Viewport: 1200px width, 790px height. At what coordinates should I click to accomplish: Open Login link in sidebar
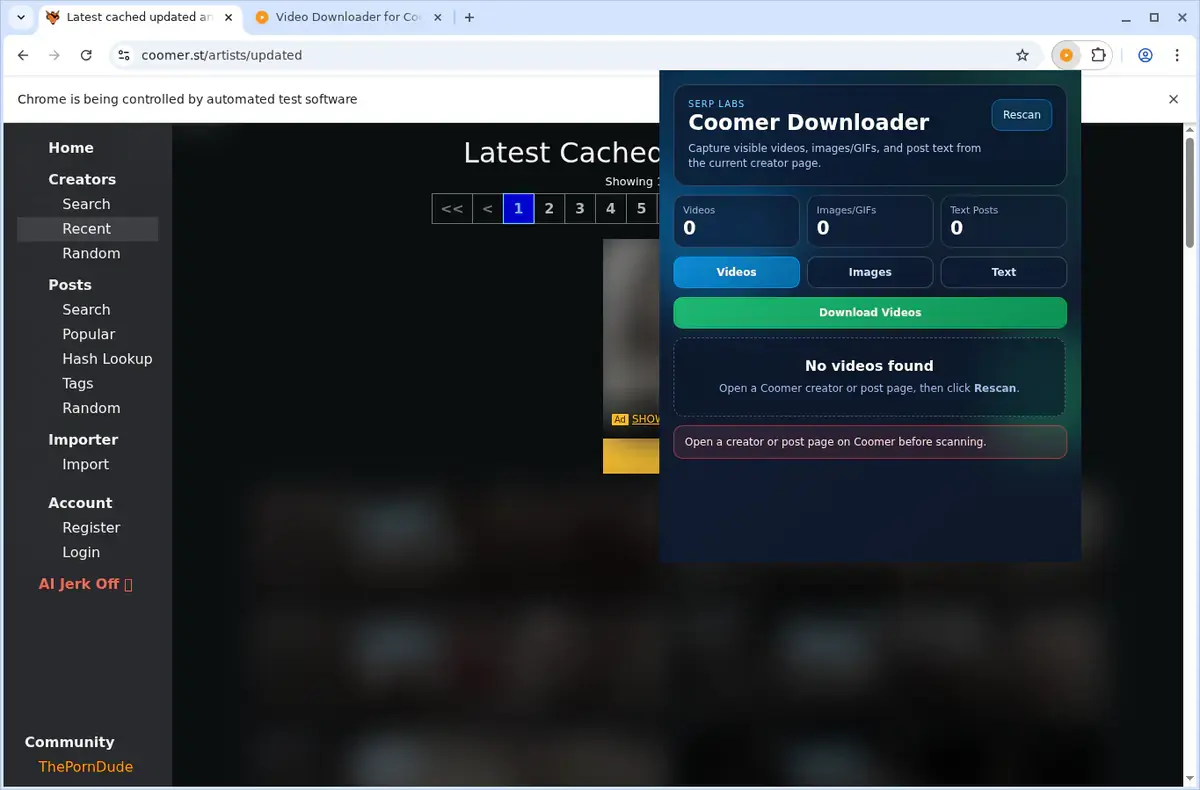81,553
